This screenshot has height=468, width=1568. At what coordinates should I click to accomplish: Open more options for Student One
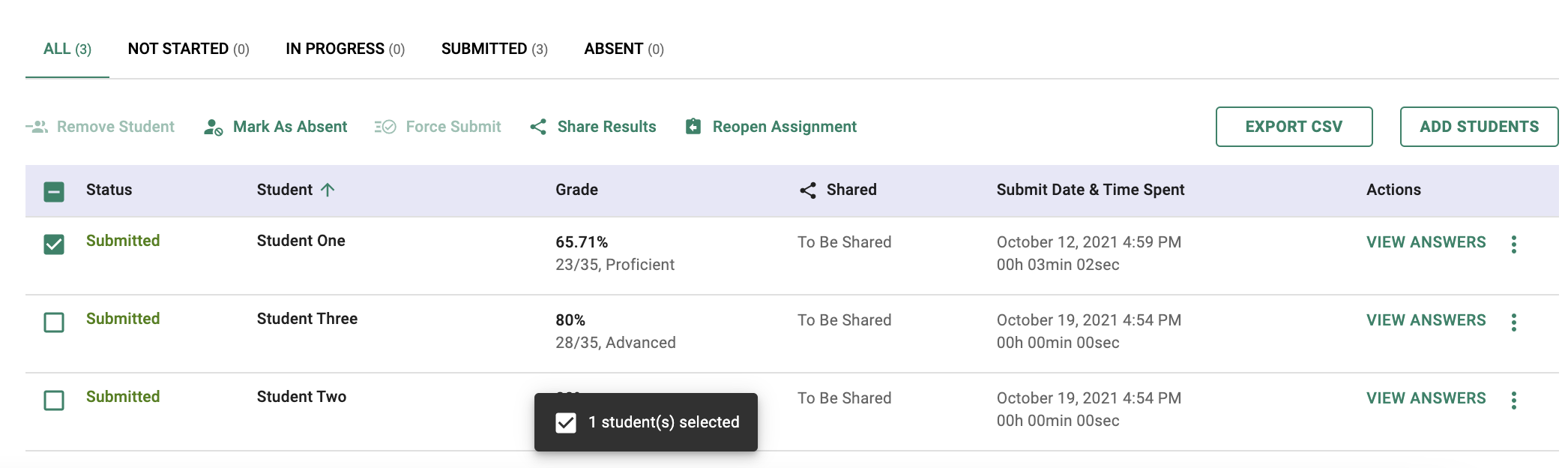pos(1514,244)
